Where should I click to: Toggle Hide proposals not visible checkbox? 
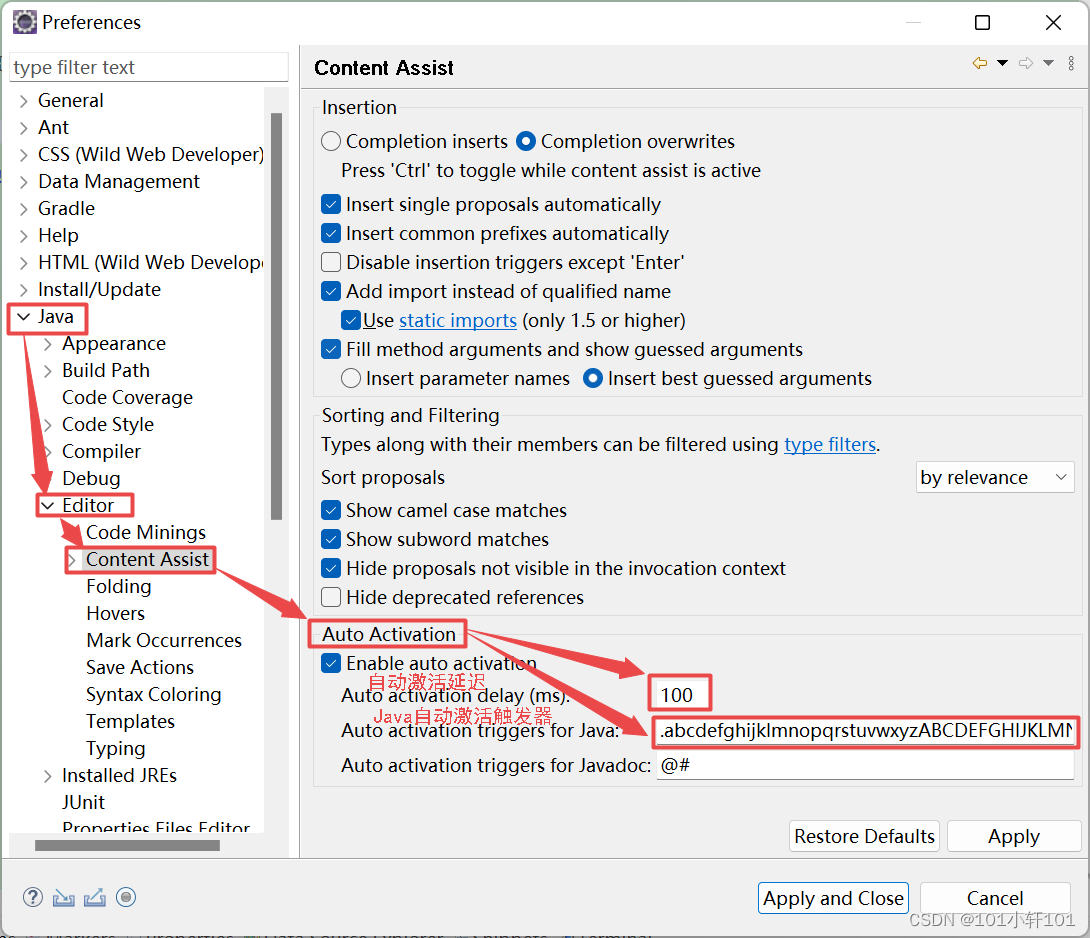331,568
